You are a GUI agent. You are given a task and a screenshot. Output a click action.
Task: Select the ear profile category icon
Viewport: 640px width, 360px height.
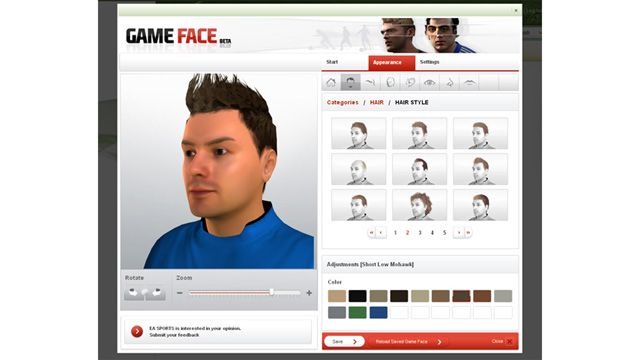410,82
